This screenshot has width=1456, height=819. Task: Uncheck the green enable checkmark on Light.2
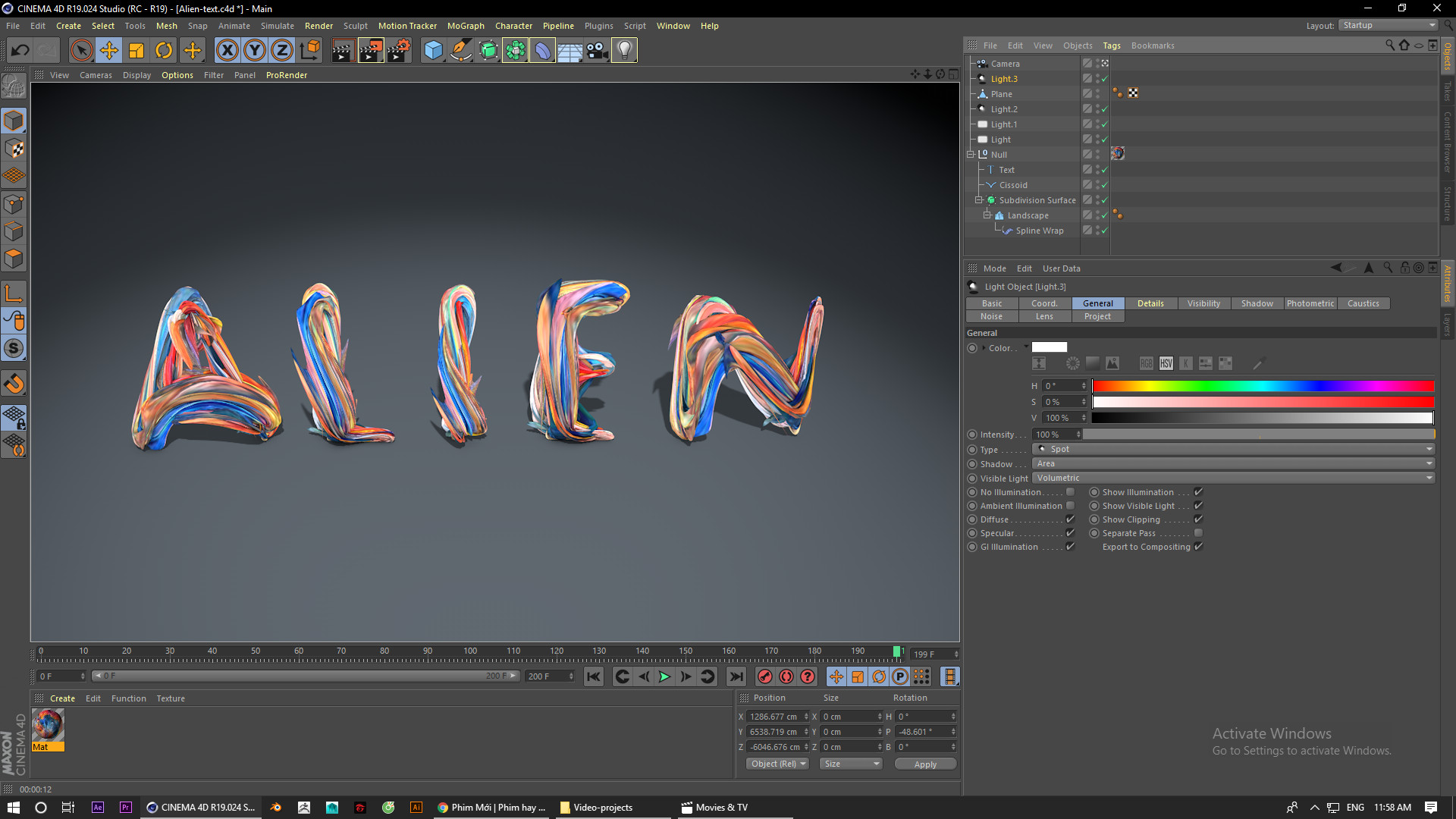[1105, 108]
